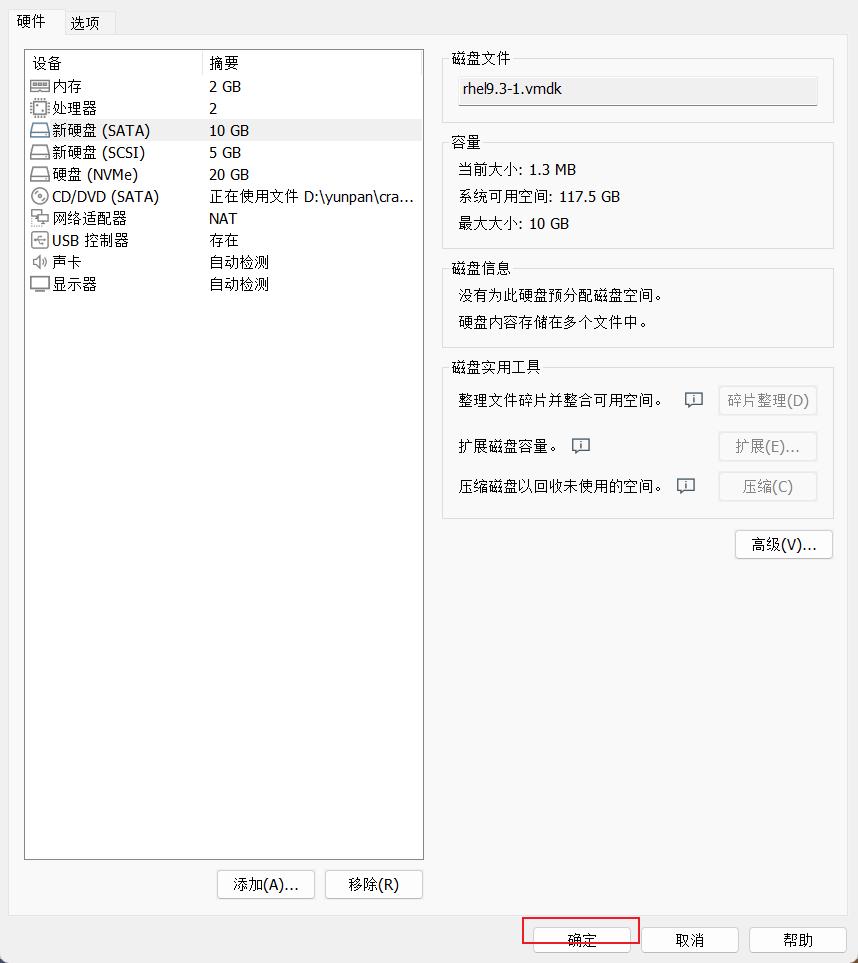
Task: Click the 最大大小: 10 GB text
Action: (x=513, y=224)
